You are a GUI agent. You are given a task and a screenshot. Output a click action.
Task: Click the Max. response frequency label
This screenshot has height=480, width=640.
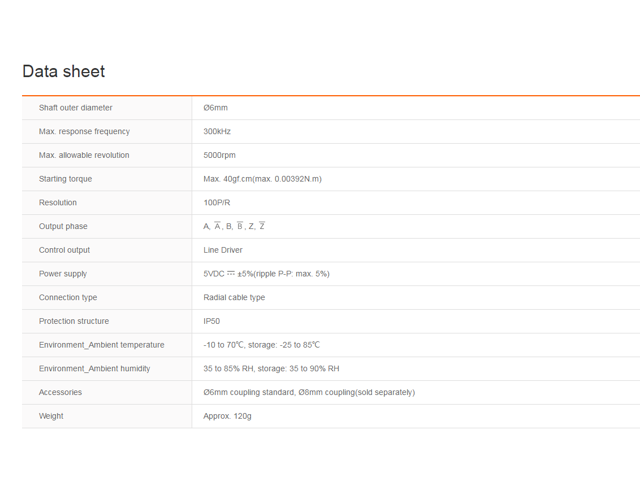click(x=84, y=131)
